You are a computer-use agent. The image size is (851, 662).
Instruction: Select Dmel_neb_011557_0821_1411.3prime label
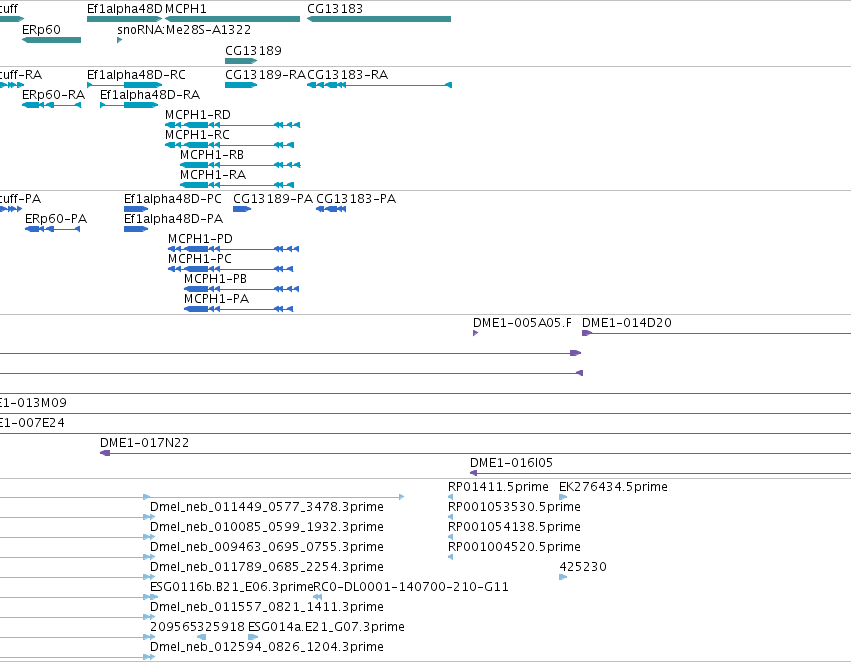(266, 607)
